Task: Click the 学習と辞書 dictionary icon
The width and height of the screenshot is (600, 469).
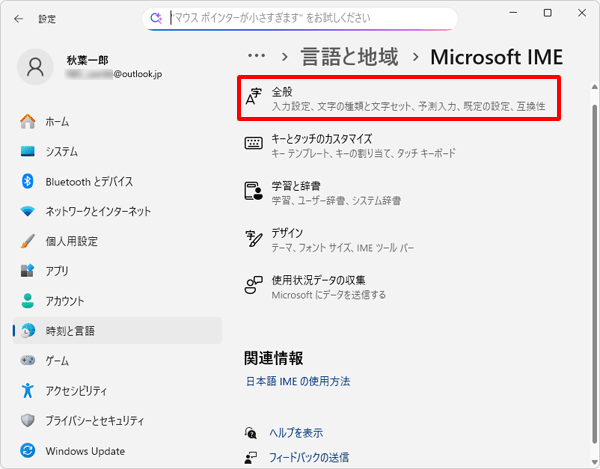Action: pos(253,191)
